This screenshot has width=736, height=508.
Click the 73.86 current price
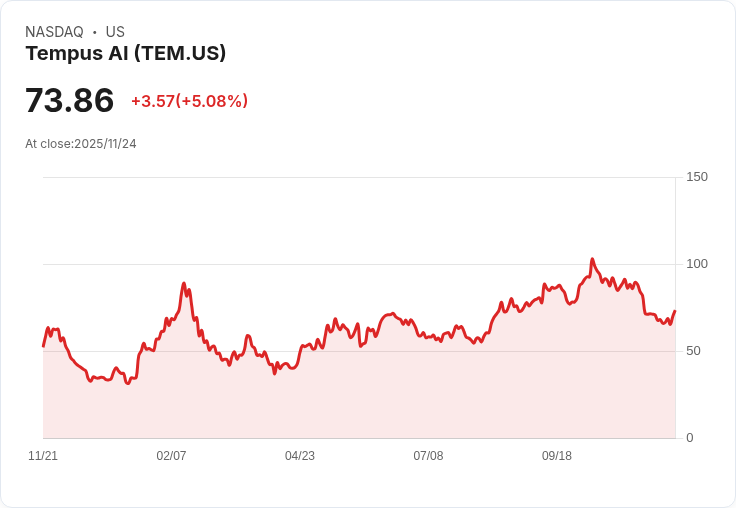(x=69, y=101)
